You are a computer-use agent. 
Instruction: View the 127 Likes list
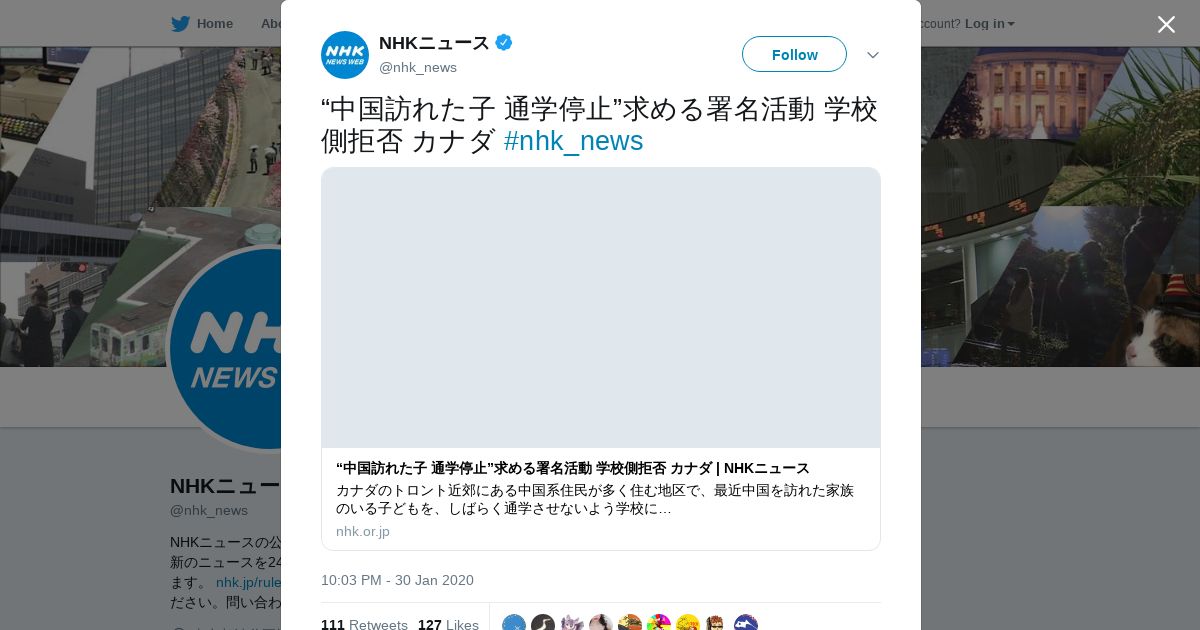pos(448,624)
